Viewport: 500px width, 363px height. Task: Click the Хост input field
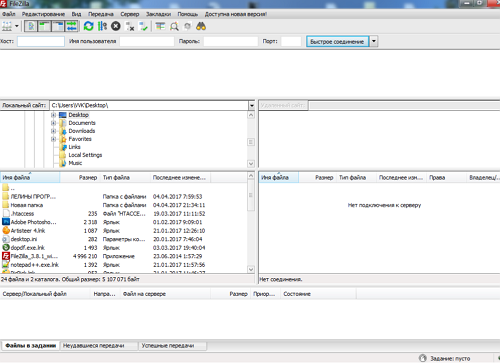(x=41, y=41)
